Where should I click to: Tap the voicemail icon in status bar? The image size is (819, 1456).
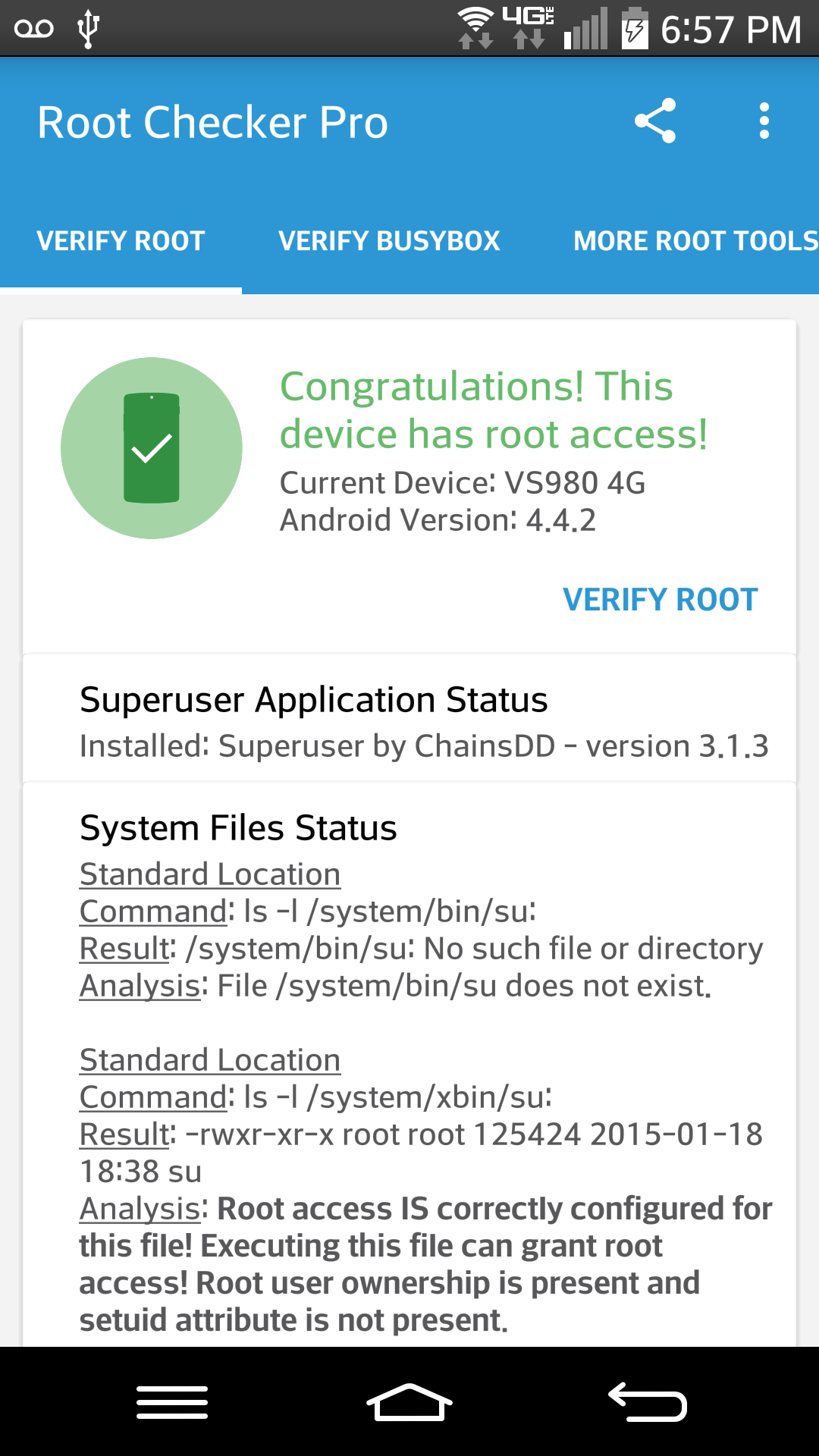click(34, 29)
